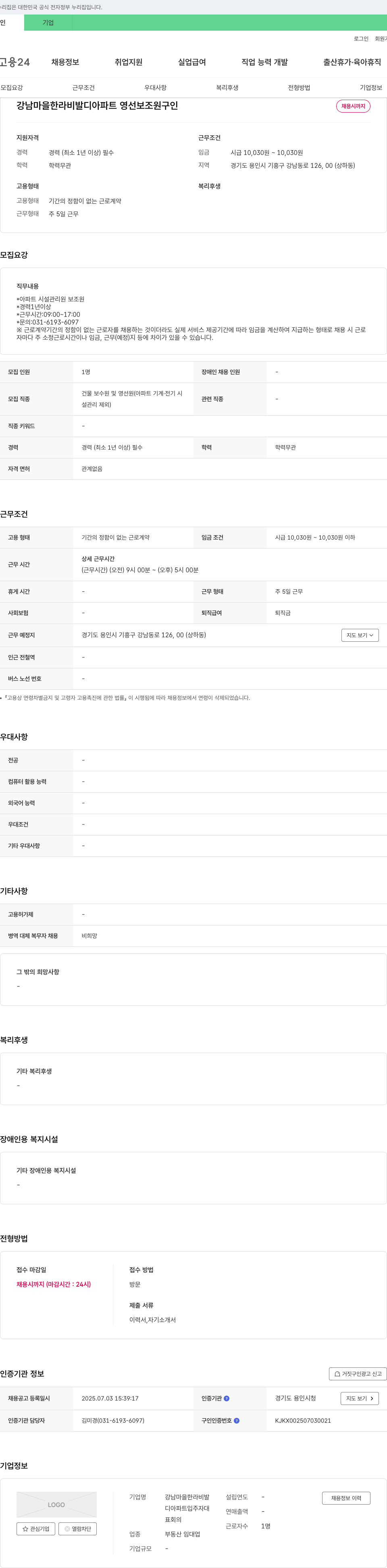Click 학력무관 in the recruitment table
Screen dimensions: 387x1568
[x=285, y=447]
